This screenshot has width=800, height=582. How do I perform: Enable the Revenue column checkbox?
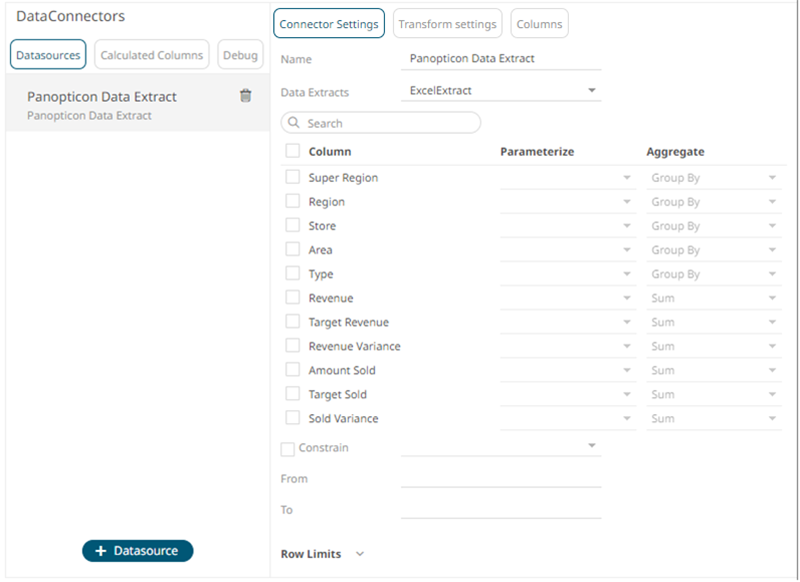[293, 298]
